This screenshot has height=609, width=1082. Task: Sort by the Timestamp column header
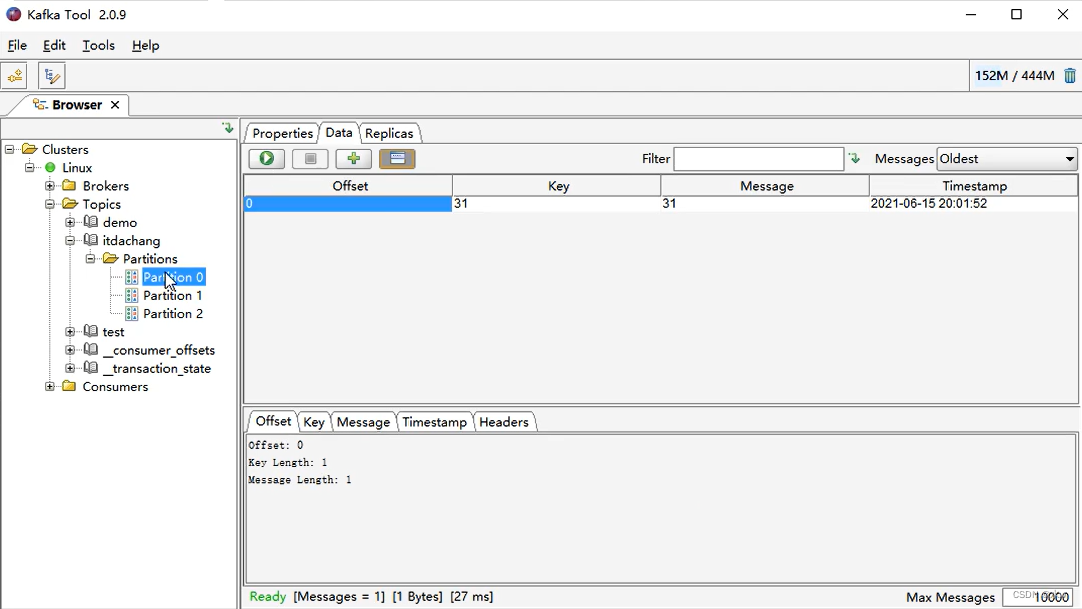[974, 186]
